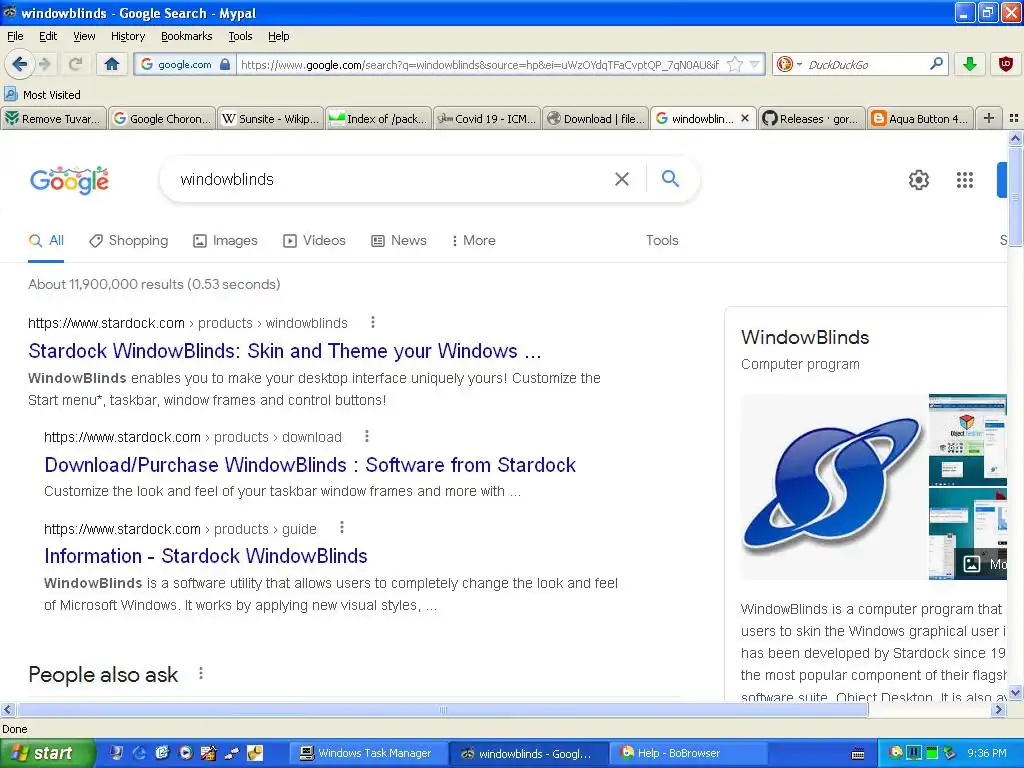Image resolution: width=1024 pixels, height=768 pixels.
Task: Click the vertical scrollbar down arrow
Action: (1015, 693)
